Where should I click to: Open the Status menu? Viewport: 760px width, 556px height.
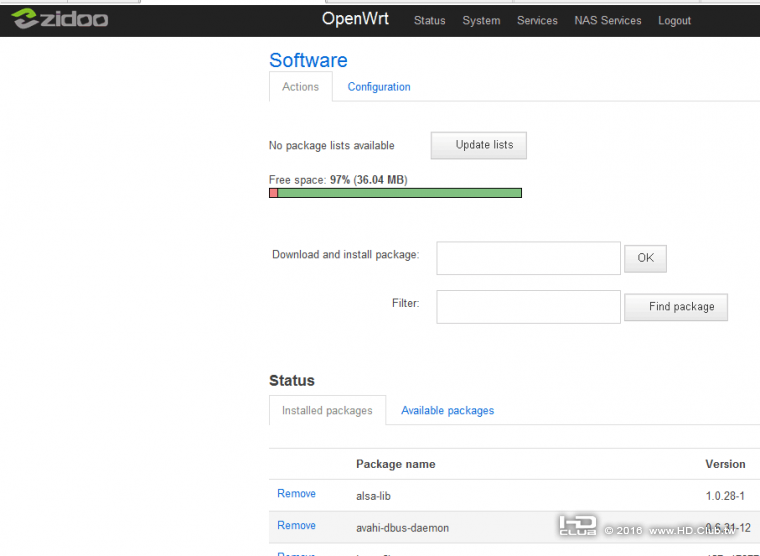click(429, 20)
